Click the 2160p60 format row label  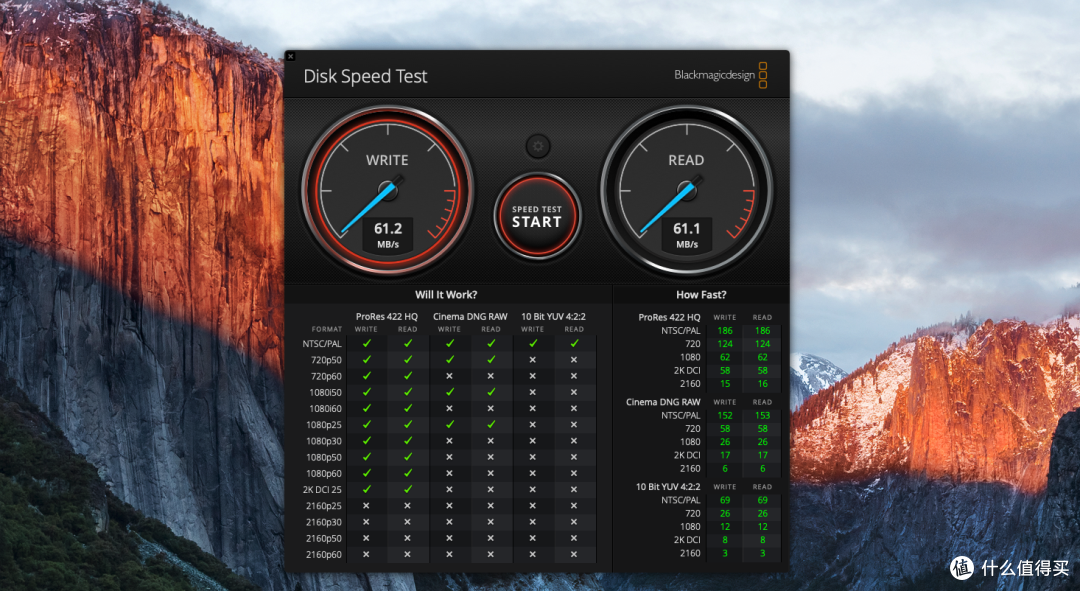click(324, 554)
